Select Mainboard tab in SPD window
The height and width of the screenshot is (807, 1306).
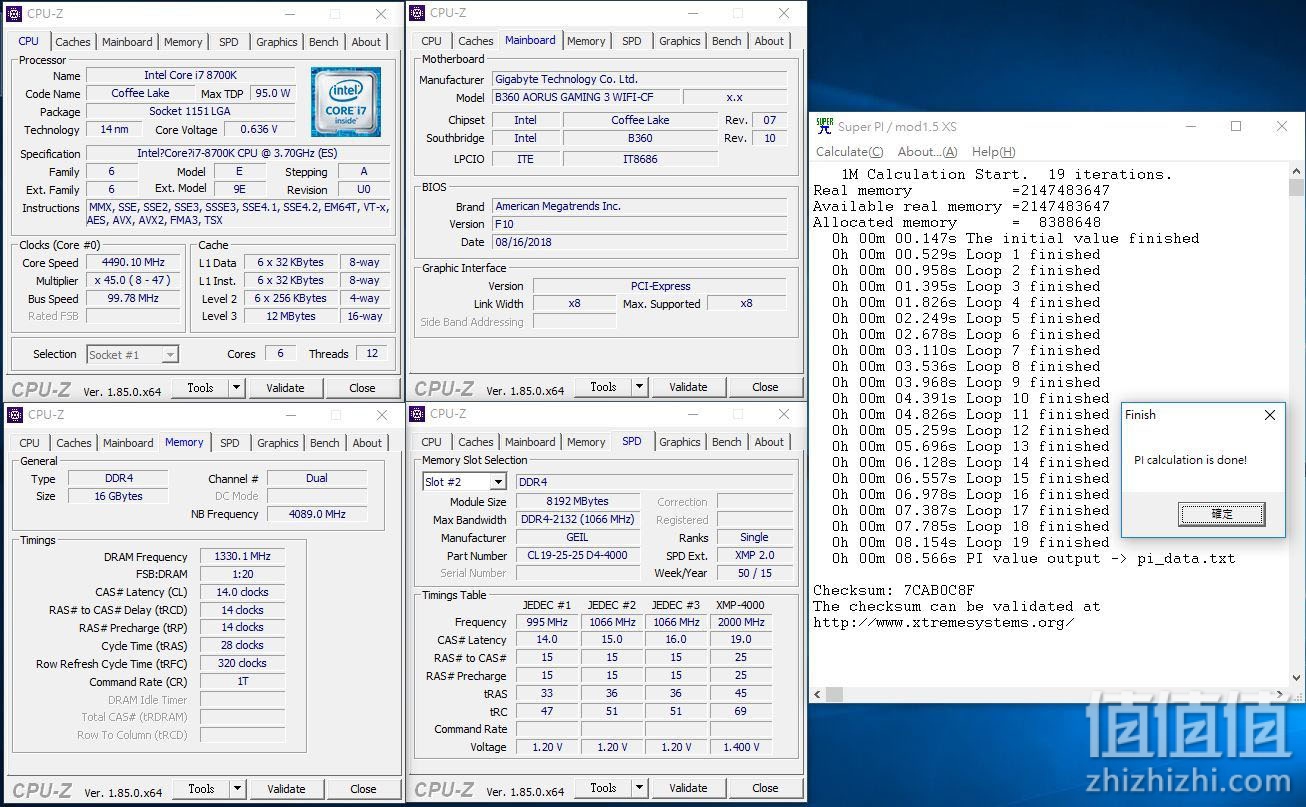point(530,442)
